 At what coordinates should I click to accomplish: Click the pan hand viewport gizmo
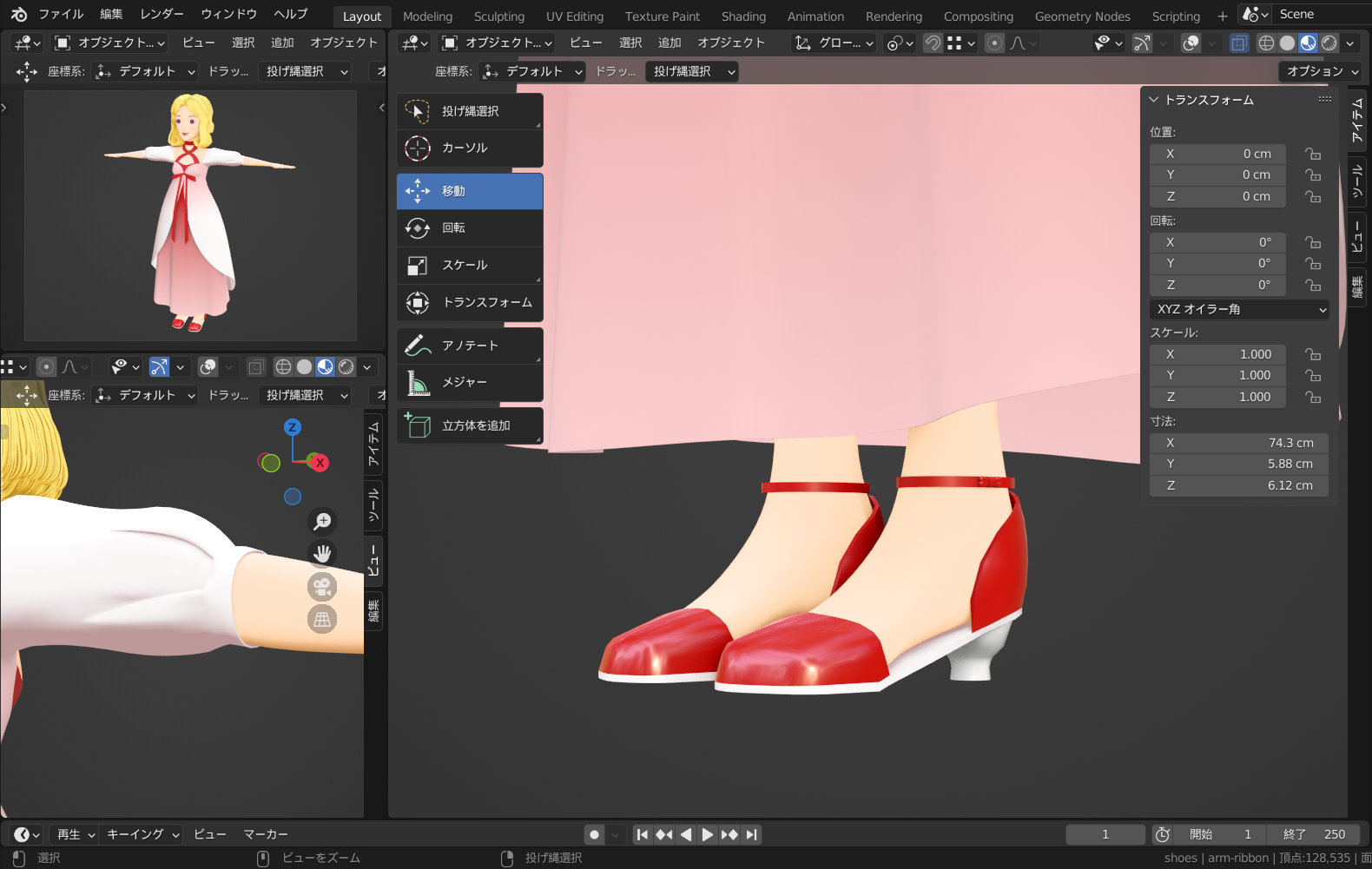(x=322, y=554)
